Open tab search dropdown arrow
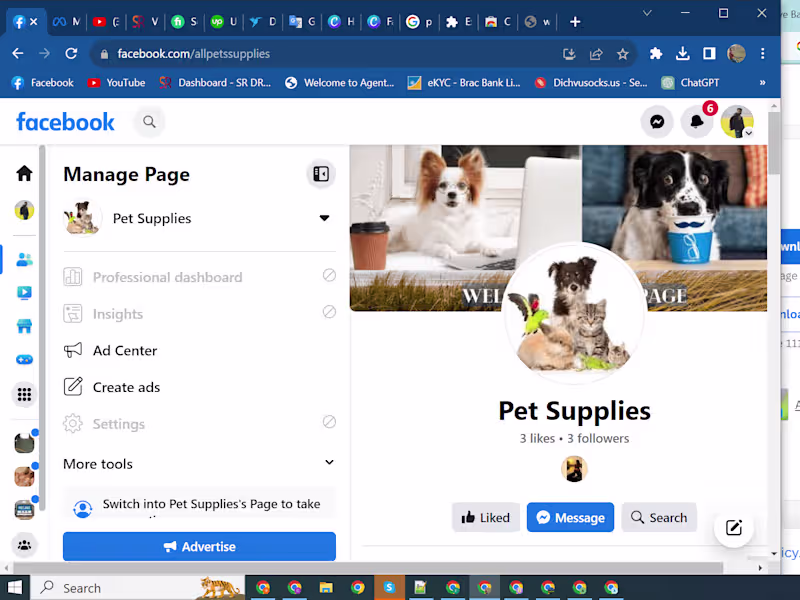 click(x=647, y=13)
